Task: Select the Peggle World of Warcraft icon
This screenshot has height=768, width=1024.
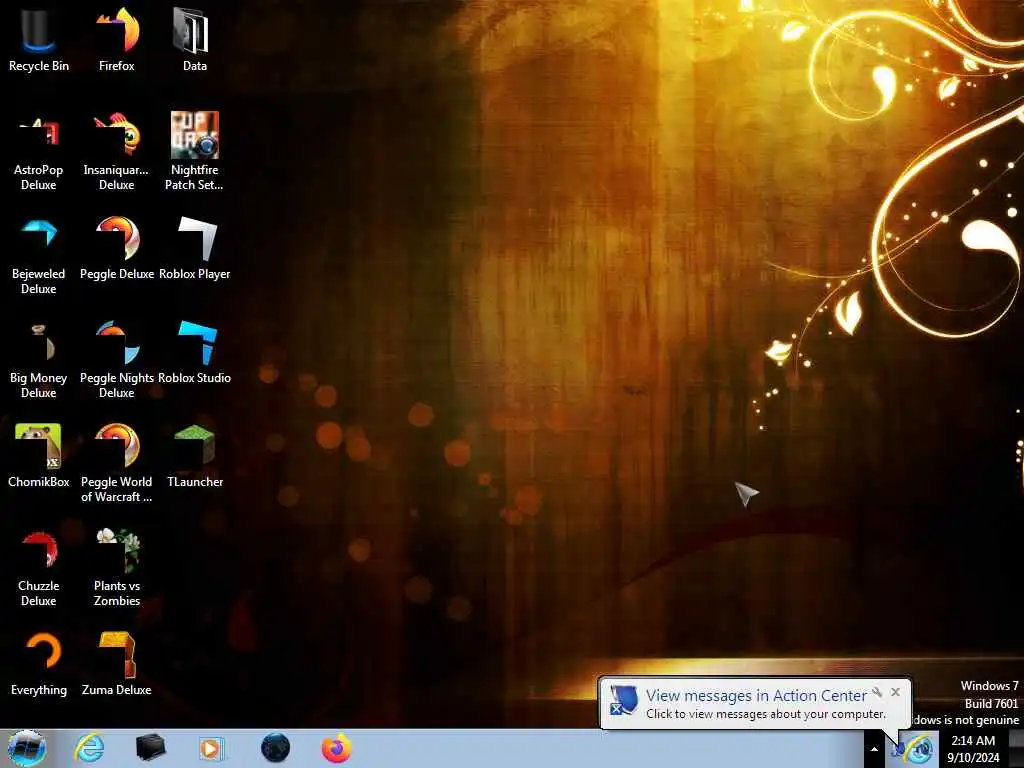Action: 117,464
